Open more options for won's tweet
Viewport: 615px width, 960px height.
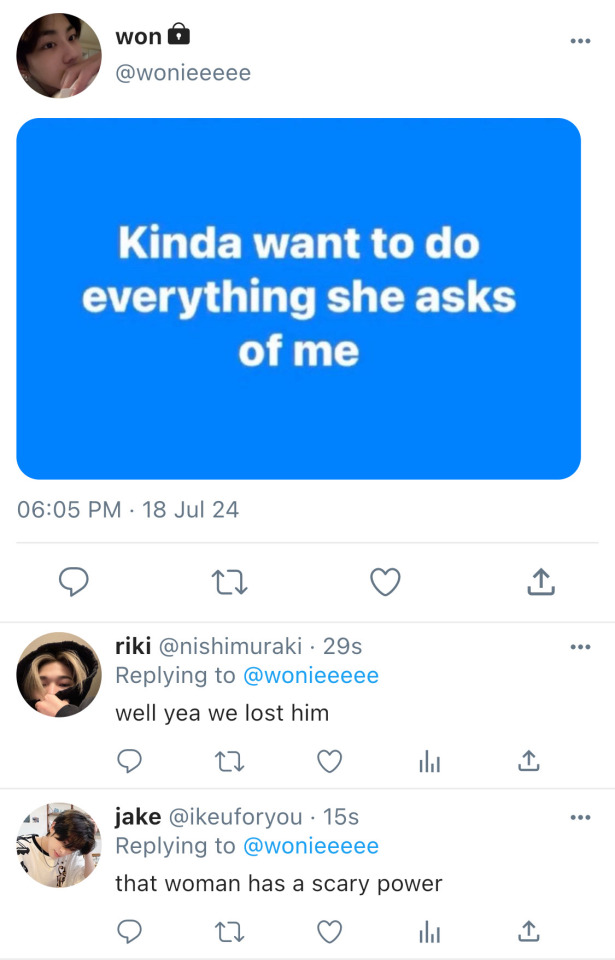(x=580, y=41)
